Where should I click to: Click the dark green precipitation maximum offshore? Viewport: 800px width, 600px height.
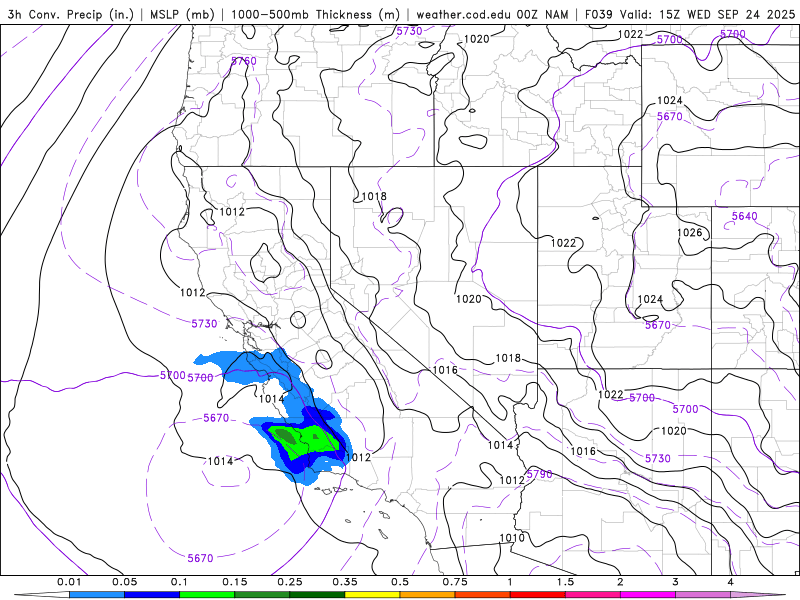285,436
